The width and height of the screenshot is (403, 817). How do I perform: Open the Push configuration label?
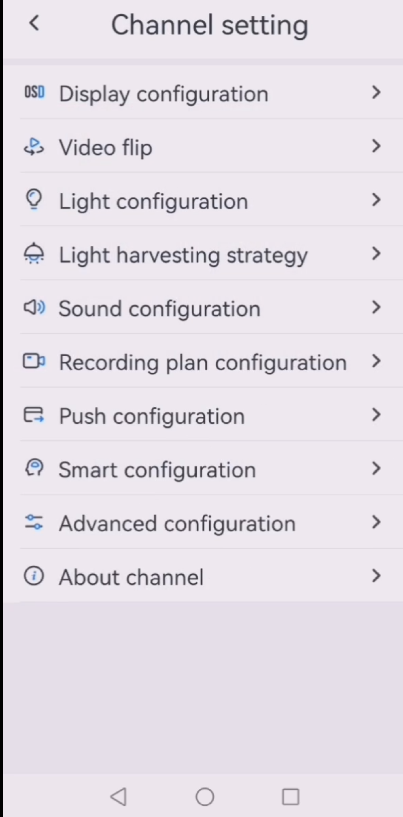coord(152,416)
